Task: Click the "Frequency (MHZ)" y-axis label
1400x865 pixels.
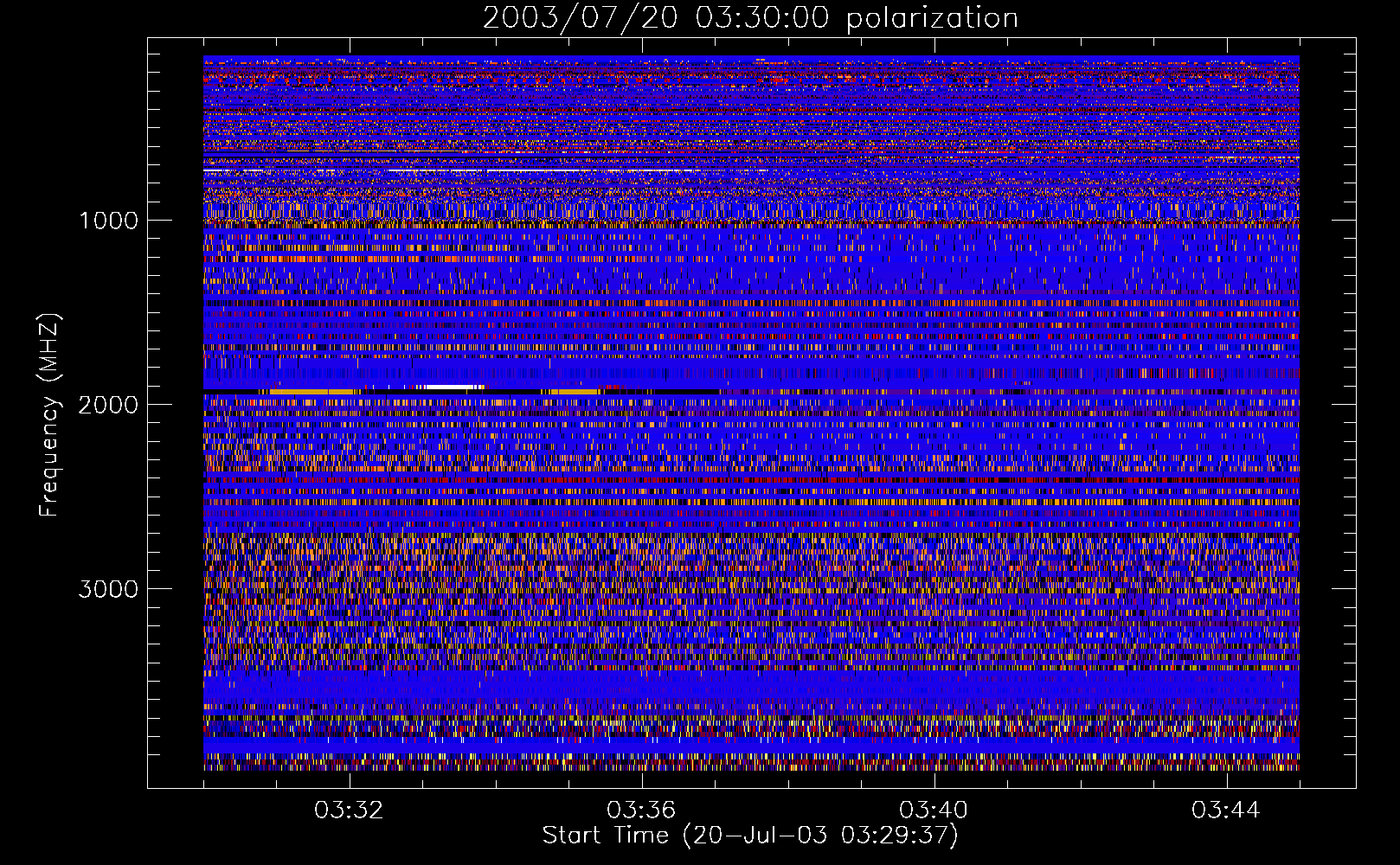Action: coord(50,415)
